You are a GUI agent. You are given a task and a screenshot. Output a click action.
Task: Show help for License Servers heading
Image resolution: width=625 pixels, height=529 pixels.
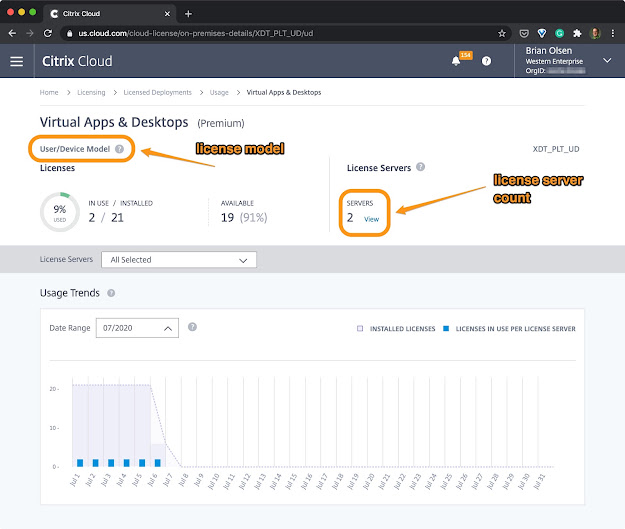pos(421,167)
